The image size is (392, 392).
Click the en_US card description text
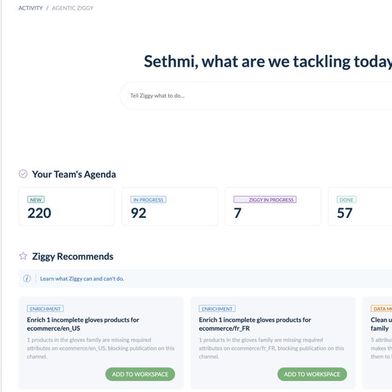pos(101,348)
